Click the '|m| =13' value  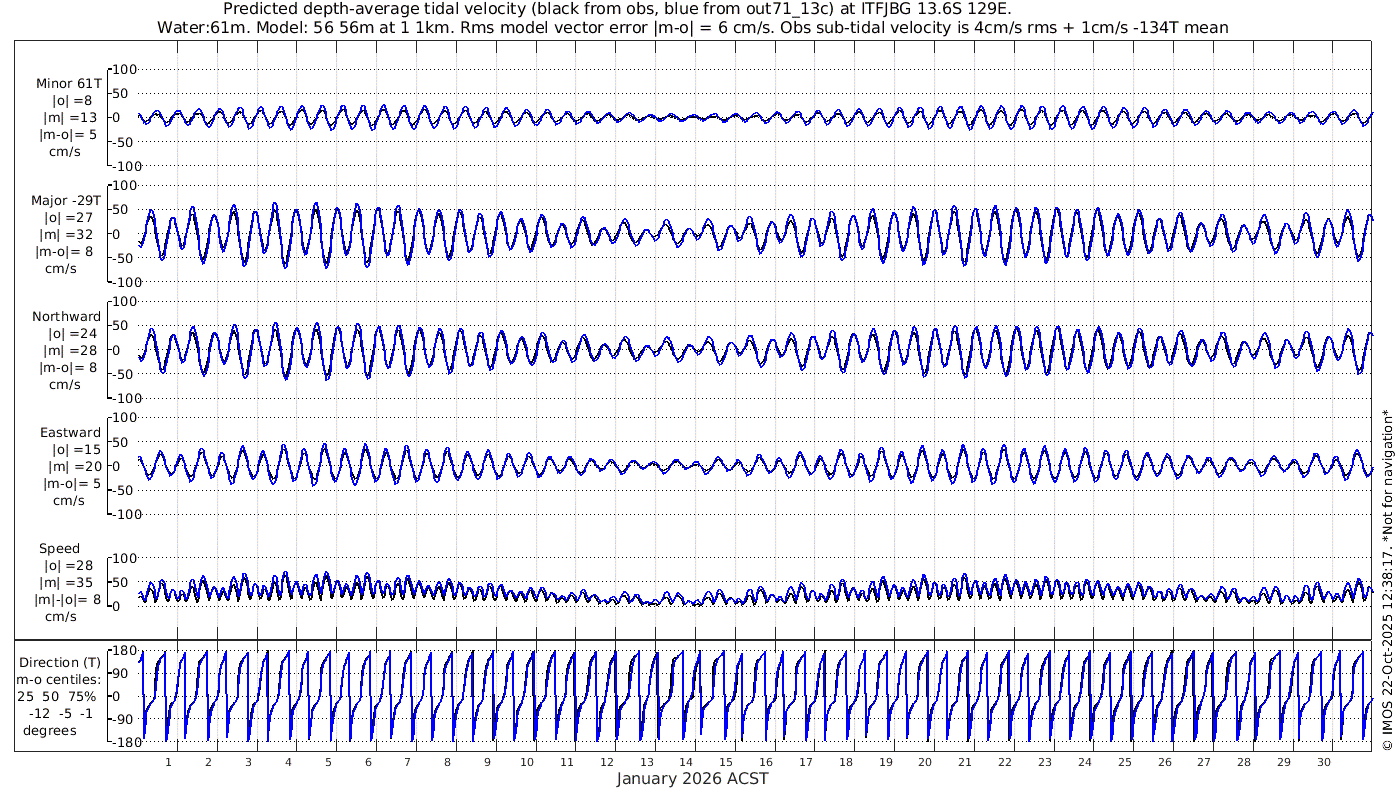[x=70, y=117]
